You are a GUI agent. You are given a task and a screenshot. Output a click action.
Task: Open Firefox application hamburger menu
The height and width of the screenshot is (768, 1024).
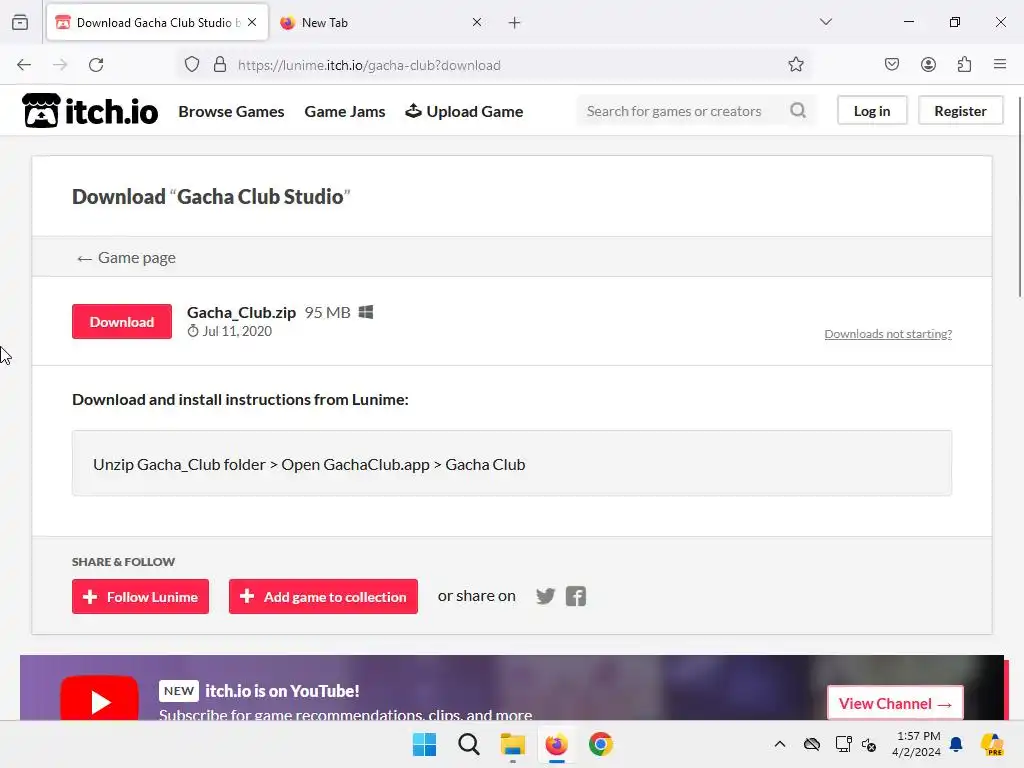1000,65
